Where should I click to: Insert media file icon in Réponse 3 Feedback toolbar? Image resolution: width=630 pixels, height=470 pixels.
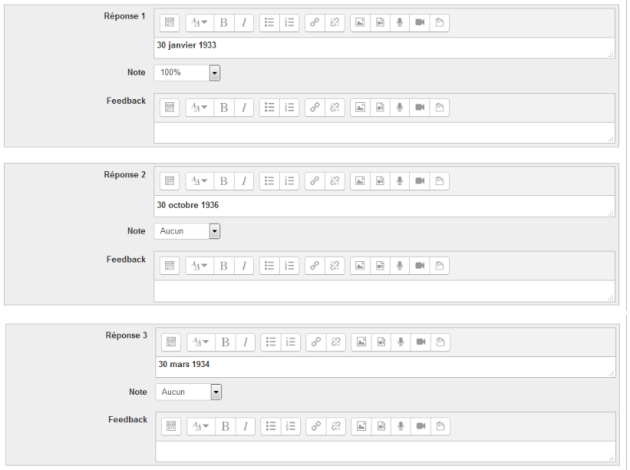click(x=382, y=425)
